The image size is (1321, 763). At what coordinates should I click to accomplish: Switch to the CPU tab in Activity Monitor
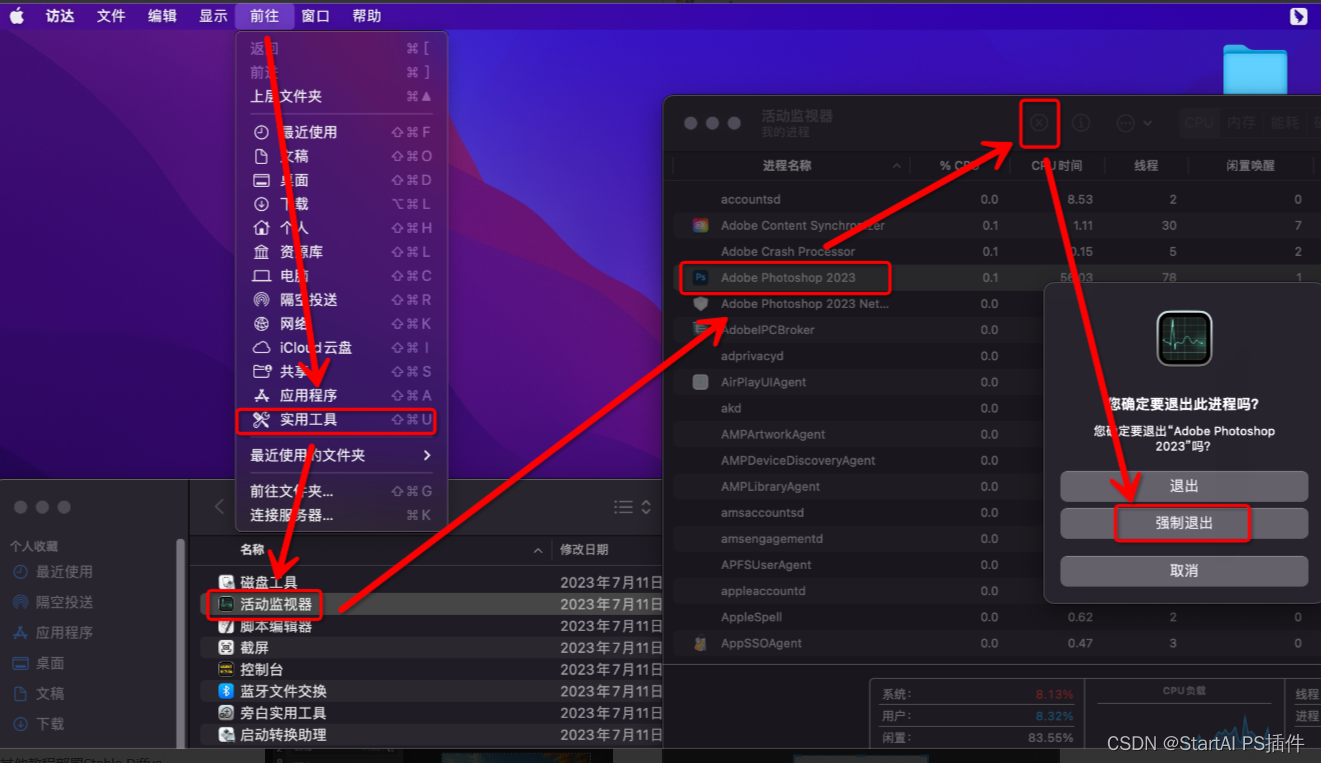[1199, 123]
